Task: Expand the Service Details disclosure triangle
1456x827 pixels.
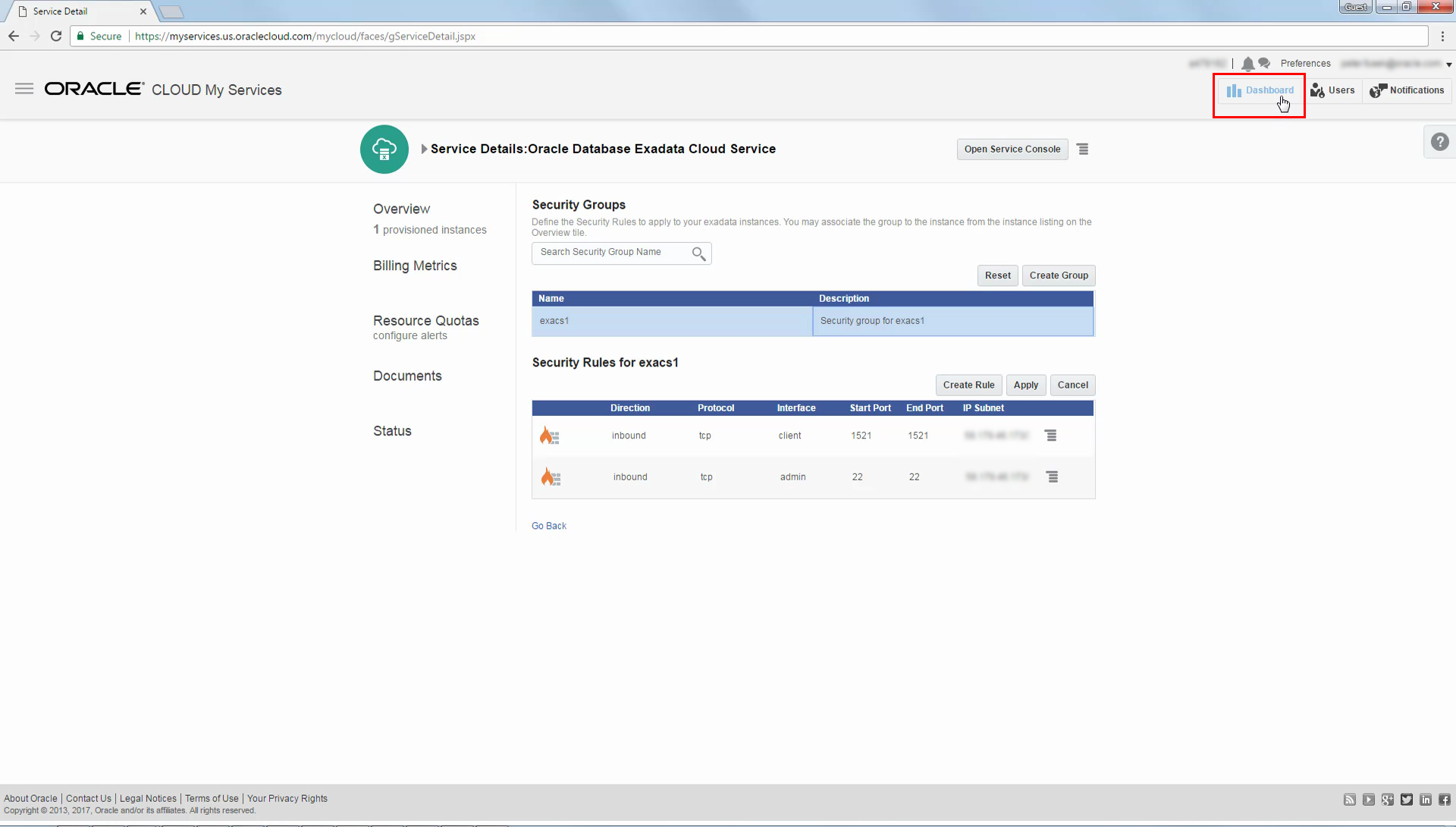Action: [425, 149]
